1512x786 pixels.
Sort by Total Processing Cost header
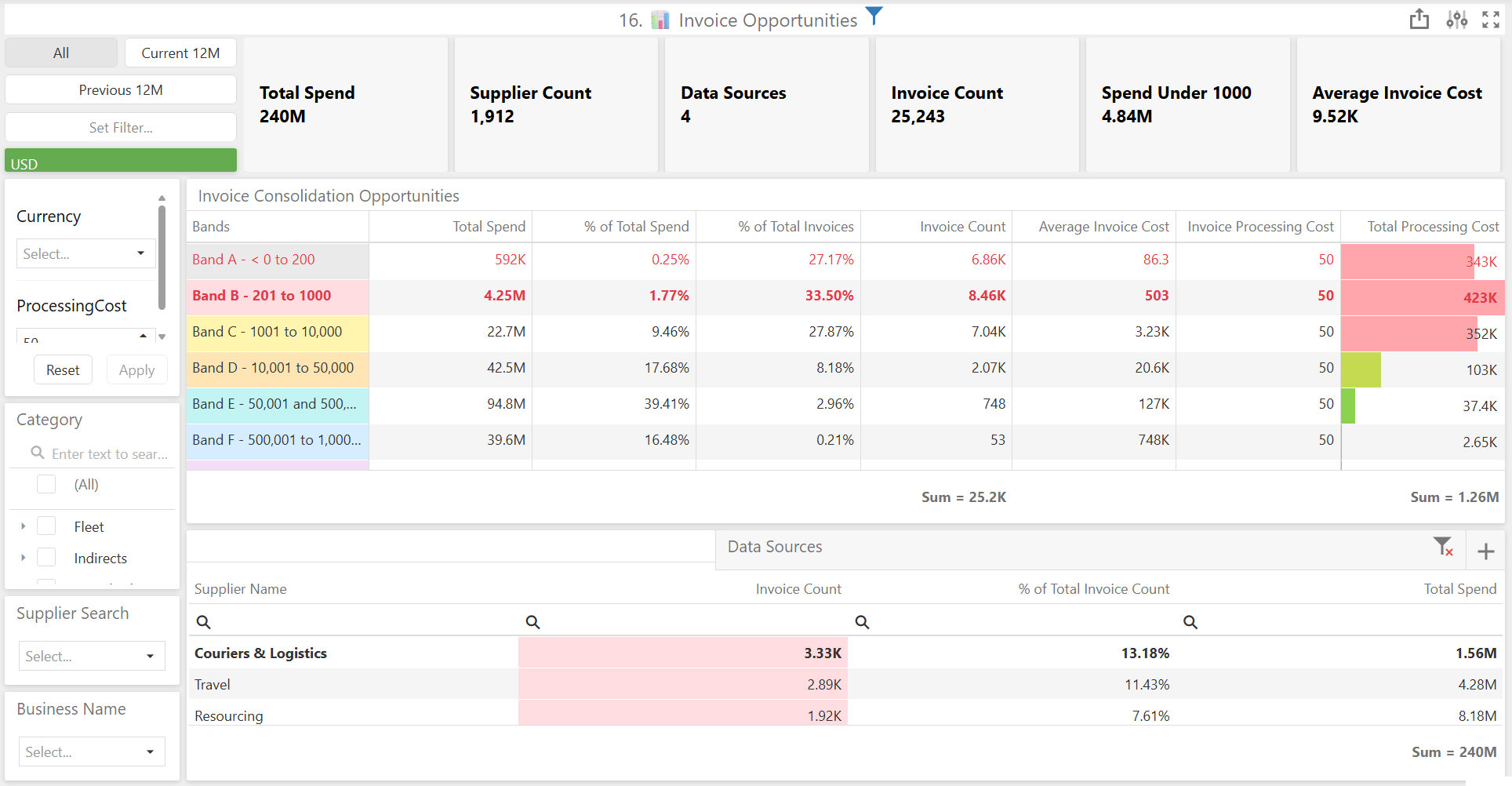[x=1423, y=227]
